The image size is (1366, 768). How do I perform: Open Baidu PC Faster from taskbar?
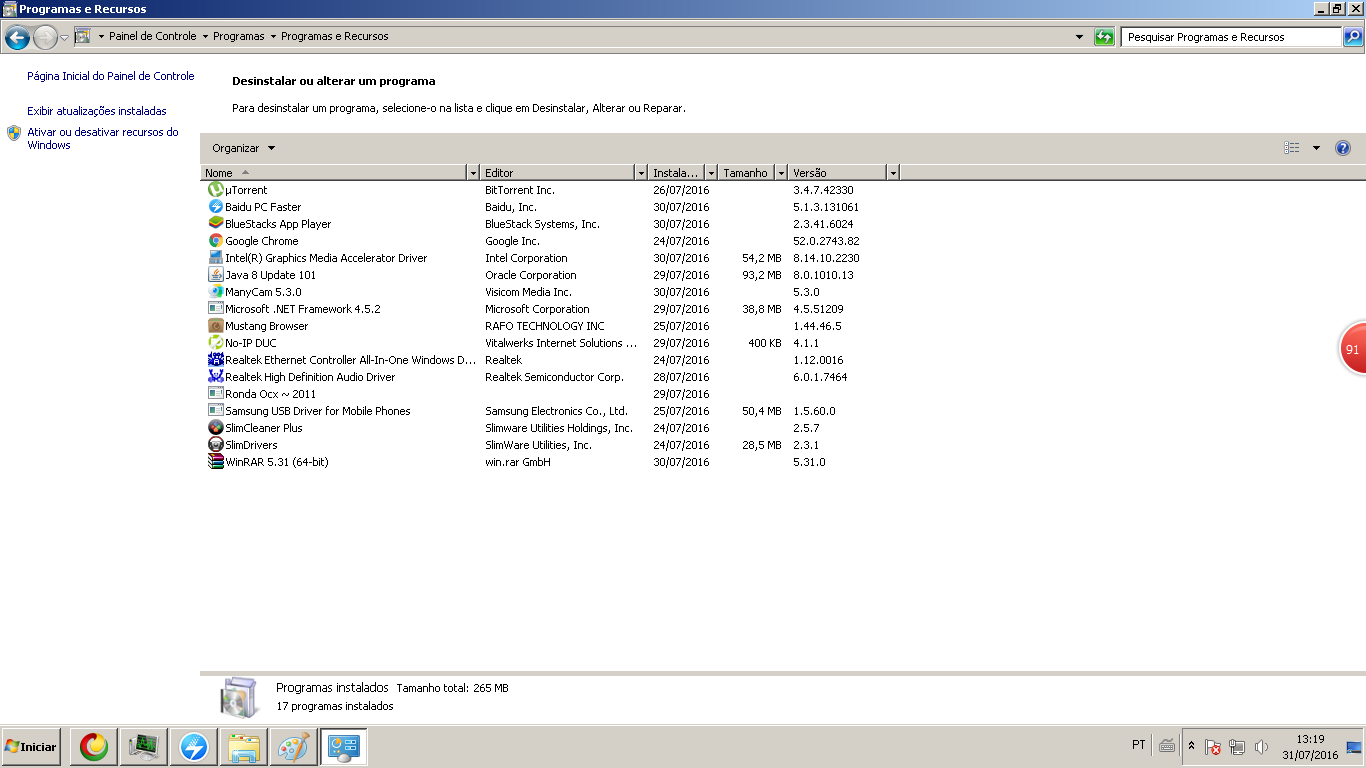click(x=193, y=746)
